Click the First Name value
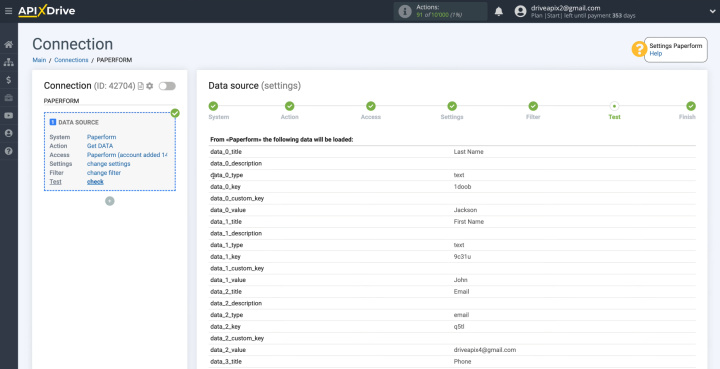 tap(468, 222)
